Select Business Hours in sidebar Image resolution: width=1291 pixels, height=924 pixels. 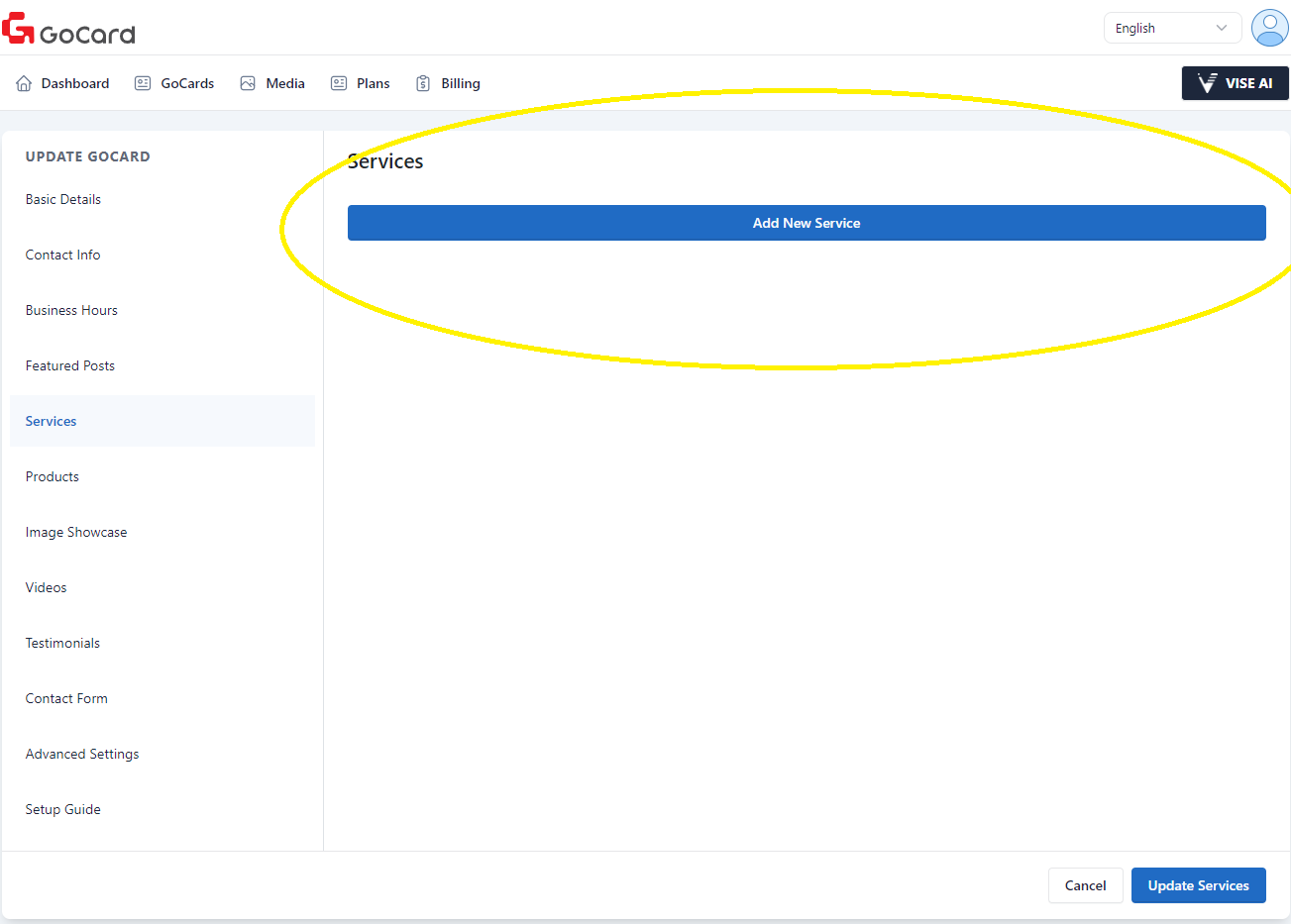71,310
